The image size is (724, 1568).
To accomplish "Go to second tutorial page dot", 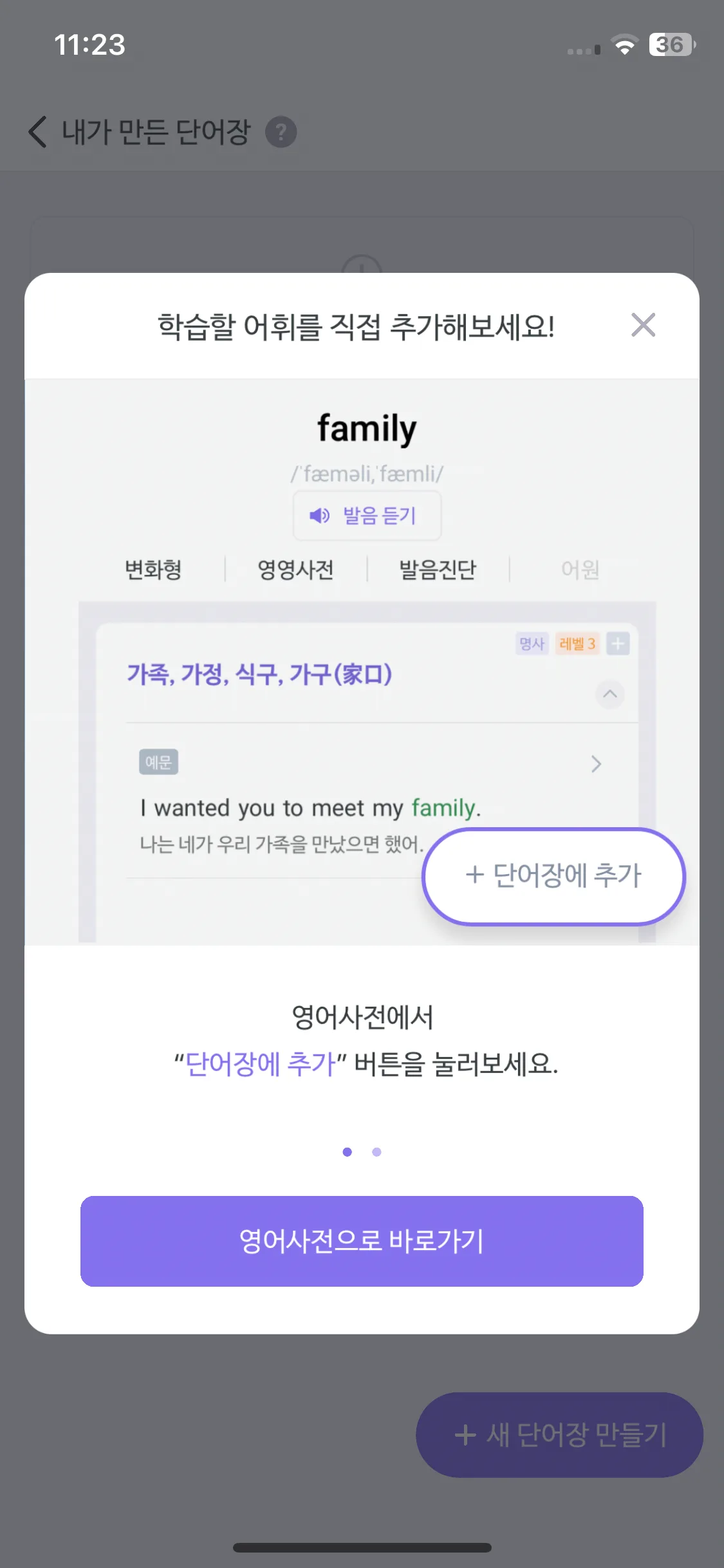I will point(376,1152).
